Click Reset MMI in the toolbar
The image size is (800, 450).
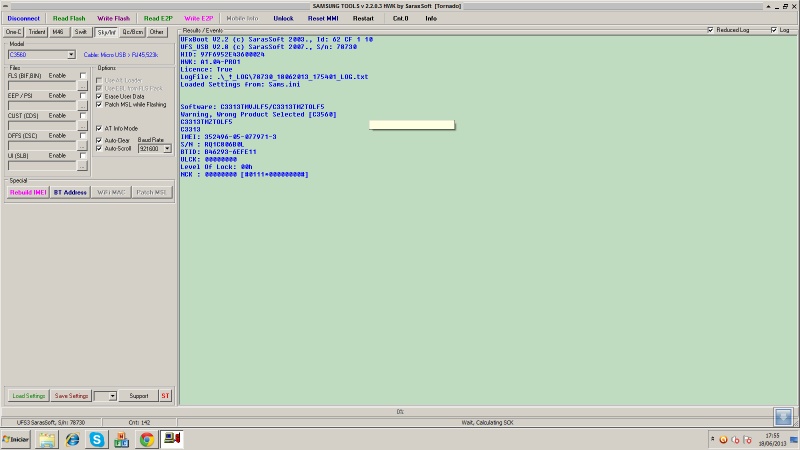click(323, 18)
